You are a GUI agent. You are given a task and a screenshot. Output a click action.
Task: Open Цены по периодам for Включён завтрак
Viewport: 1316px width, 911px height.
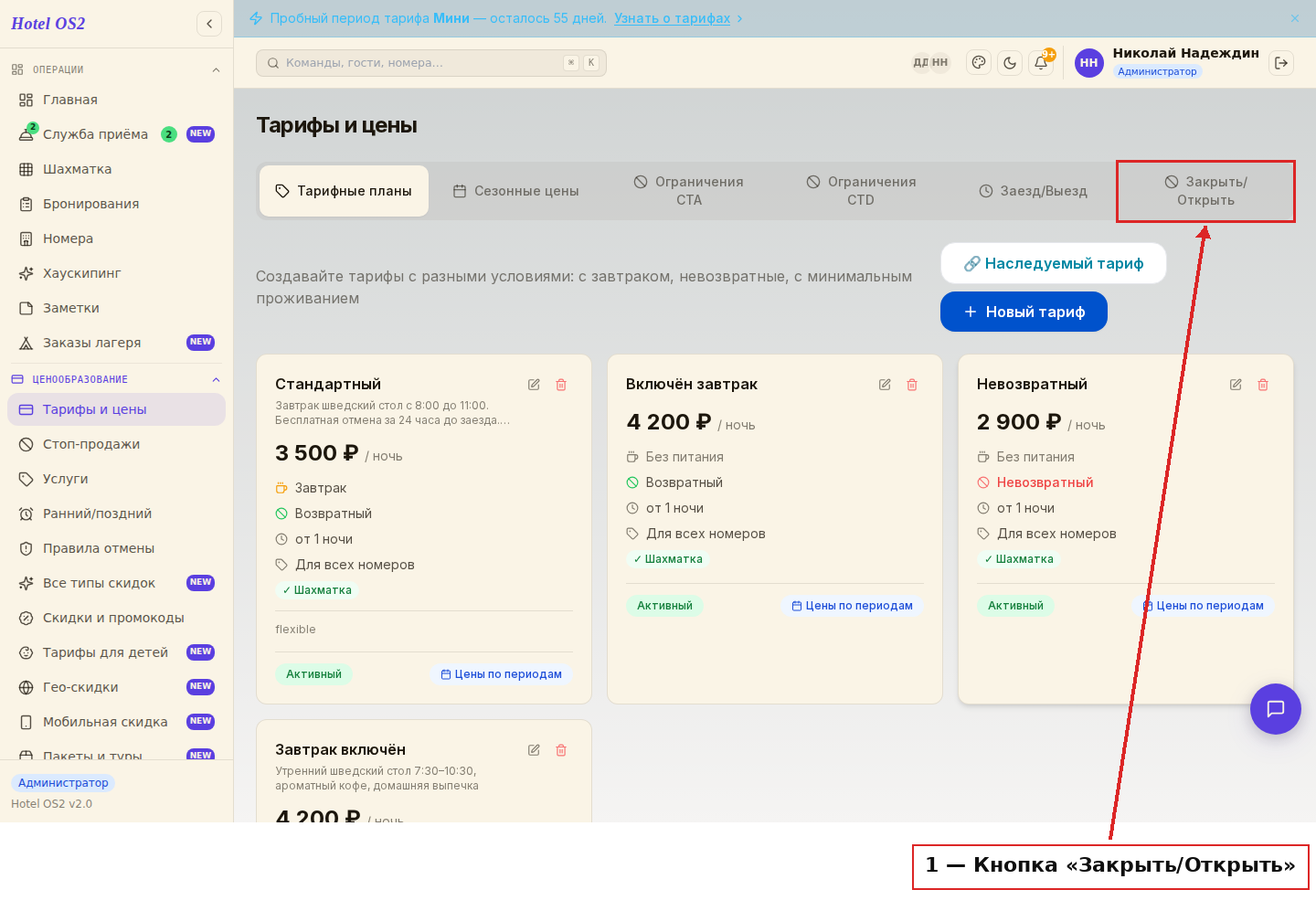tap(852, 606)
